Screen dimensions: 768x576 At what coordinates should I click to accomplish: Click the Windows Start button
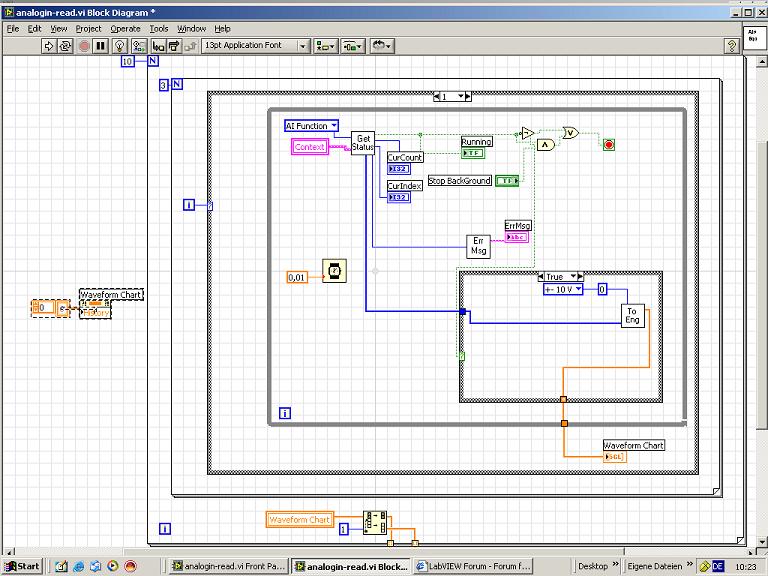[22, 566]
